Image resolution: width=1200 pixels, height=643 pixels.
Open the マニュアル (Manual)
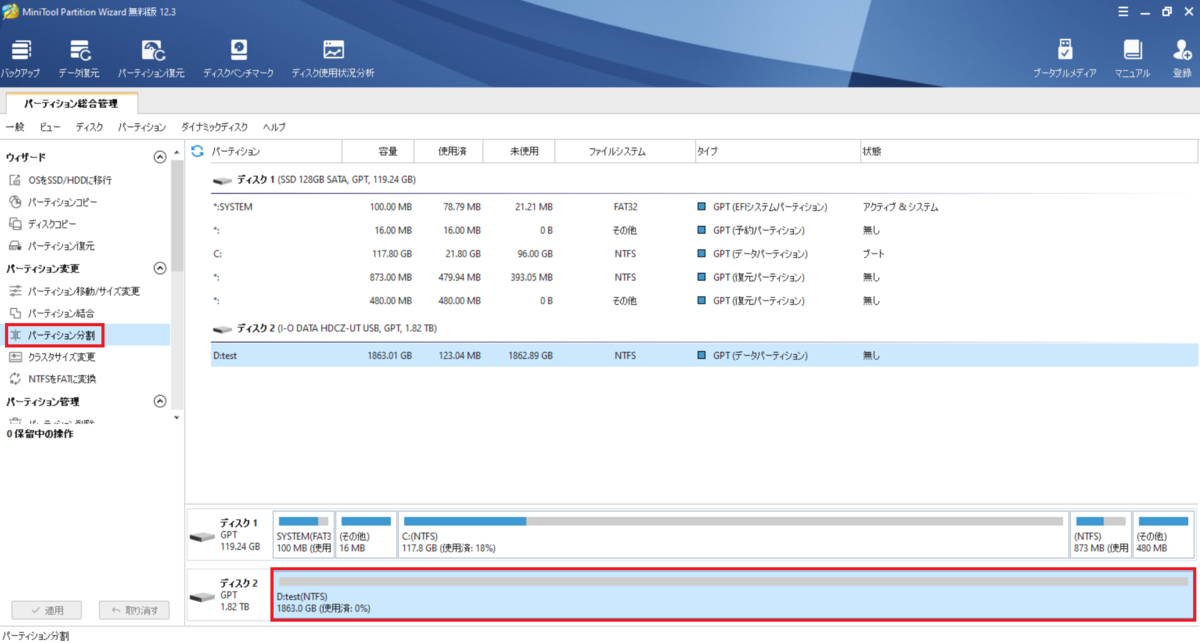(1132, 59)
